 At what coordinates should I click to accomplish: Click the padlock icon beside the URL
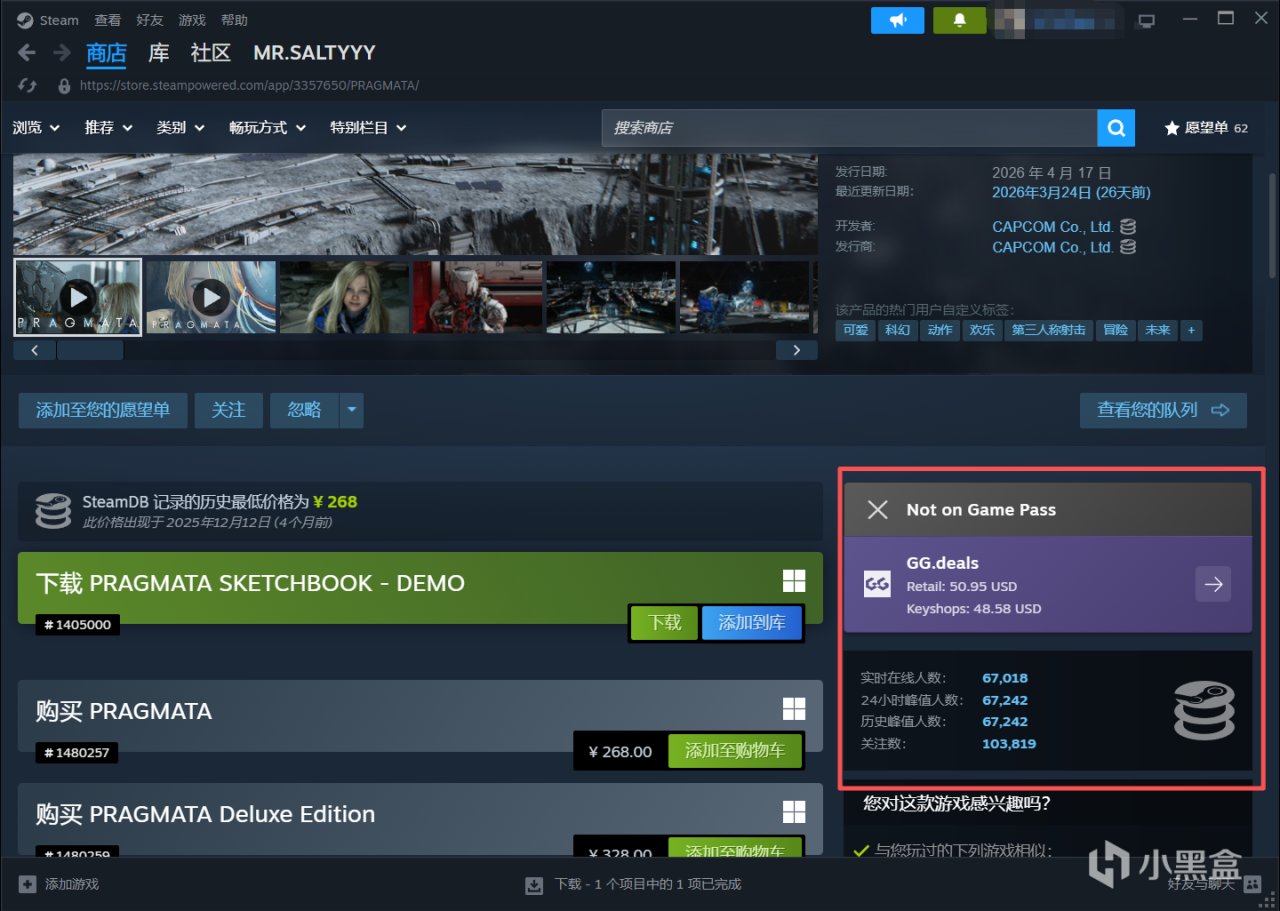click(64, 86)
